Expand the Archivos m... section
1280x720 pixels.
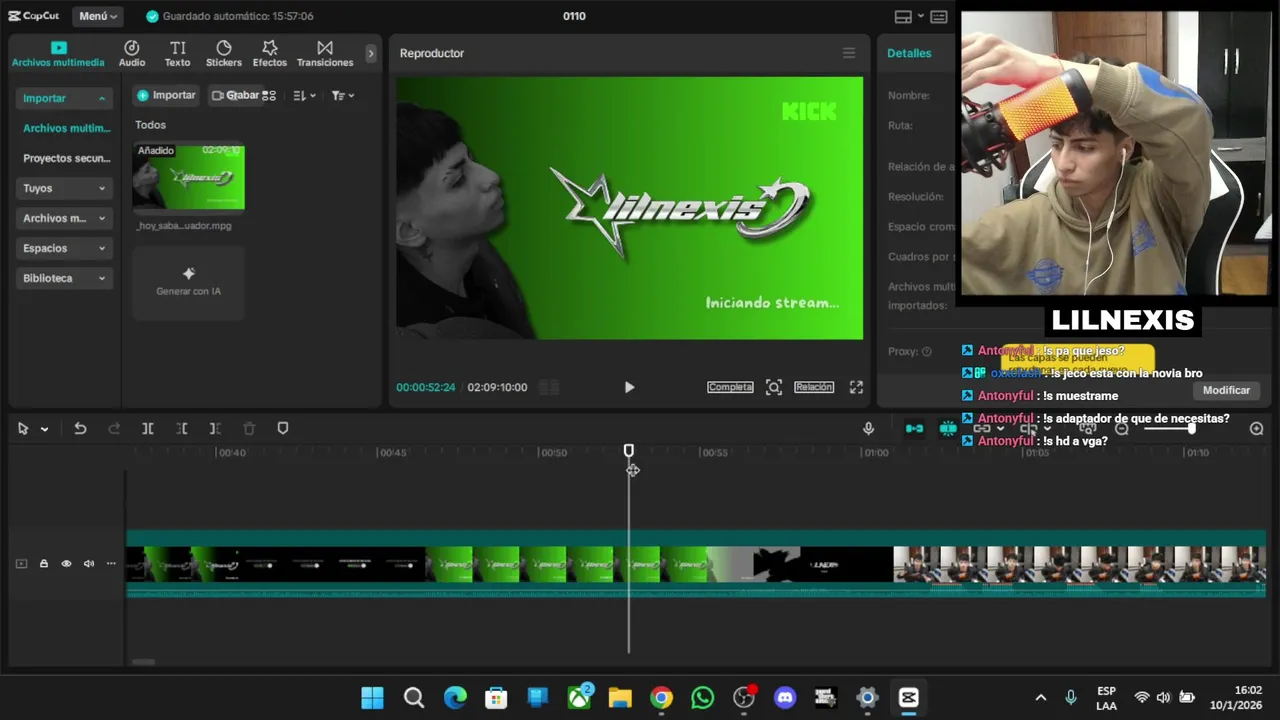[63, 218]
